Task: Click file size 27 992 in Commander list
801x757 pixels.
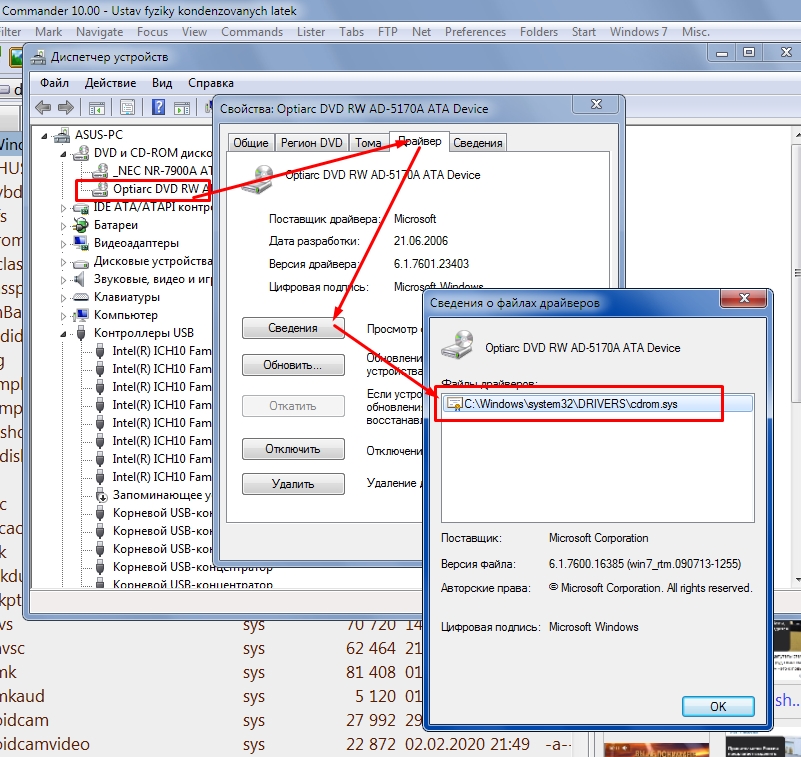Action: [x=371, y=720]
